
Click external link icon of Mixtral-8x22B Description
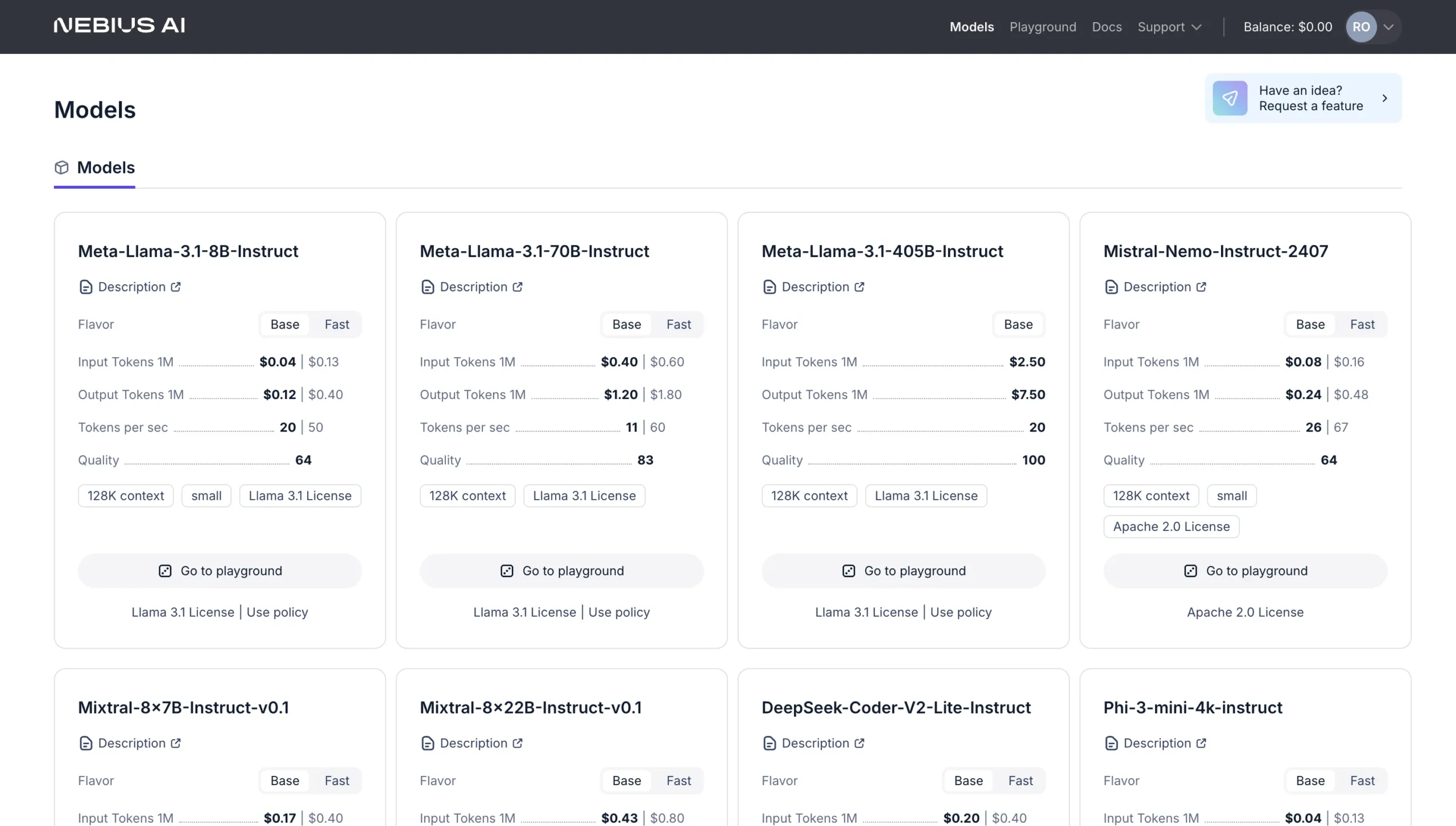(518, 743)
